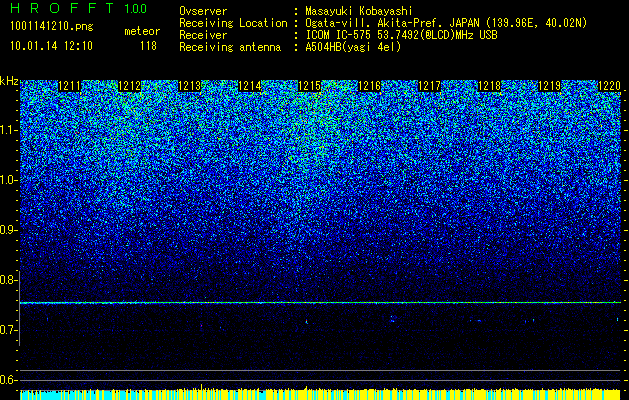This screenshot has height=400, width=629.
Task: Click the 1215 time marker
Action: 310,86
